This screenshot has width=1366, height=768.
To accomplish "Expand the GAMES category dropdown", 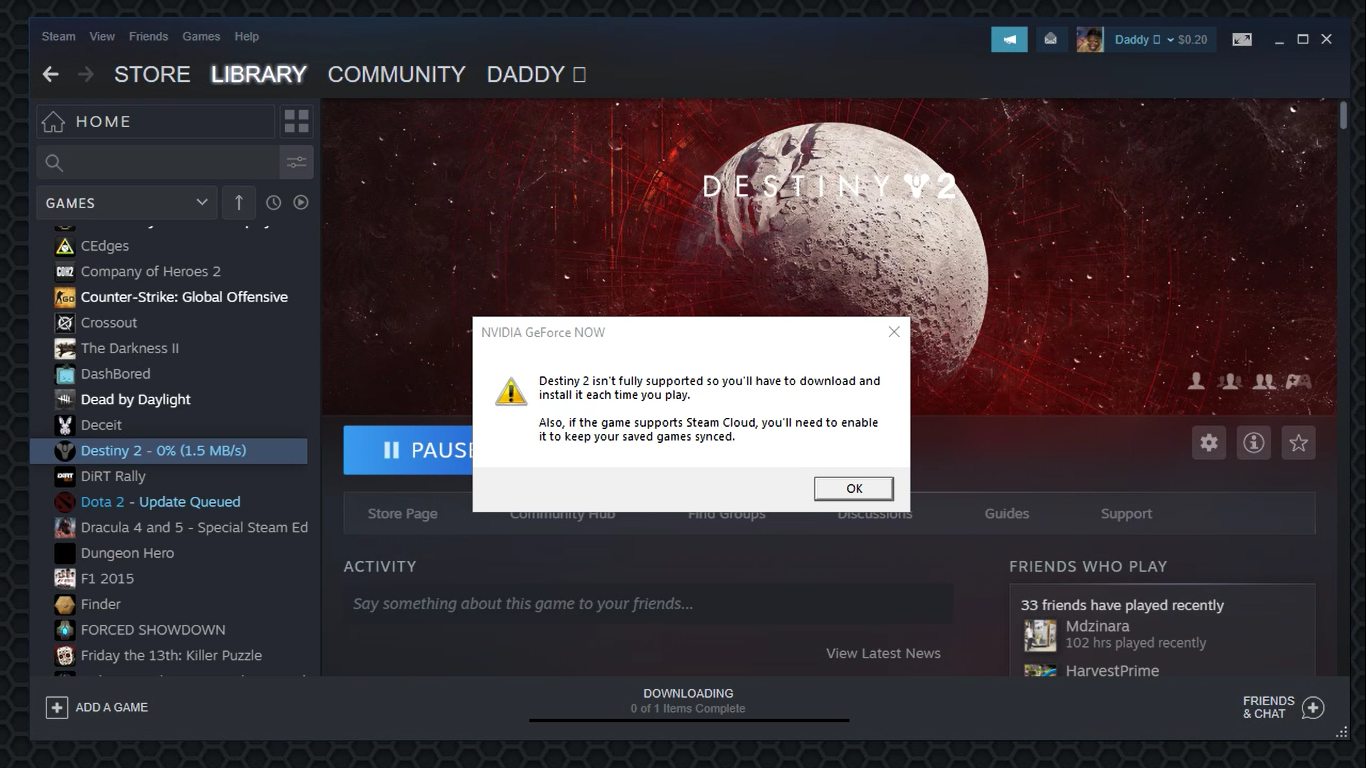I will tap(126, 203).
